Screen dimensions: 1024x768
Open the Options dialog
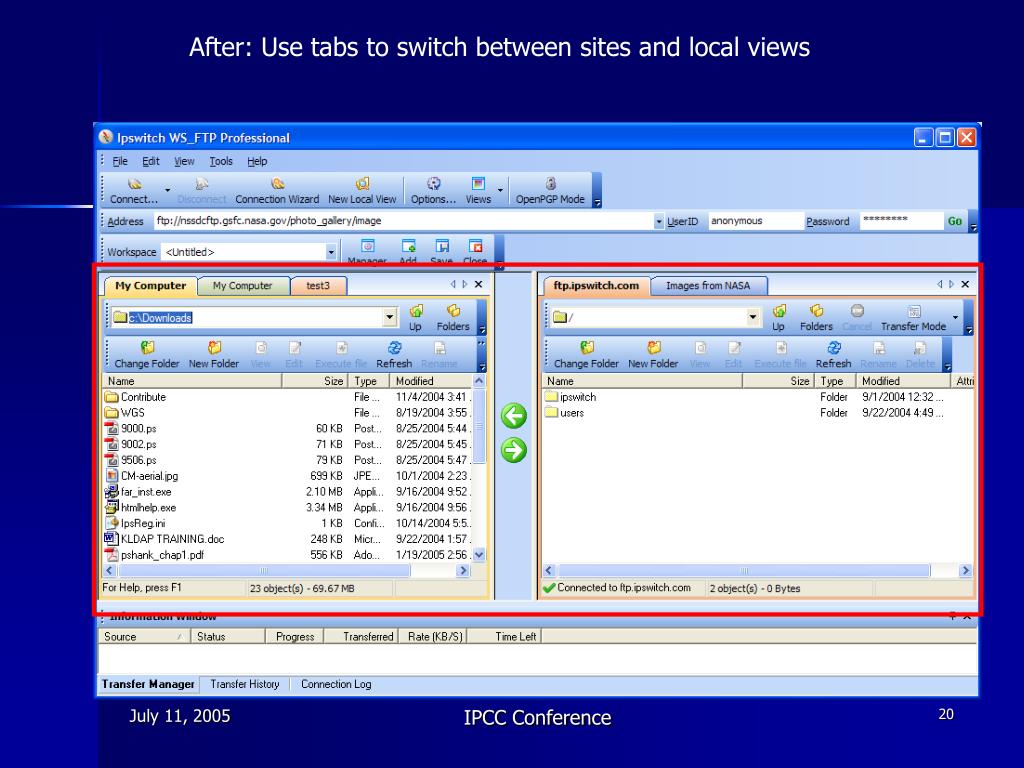point(433,191)
